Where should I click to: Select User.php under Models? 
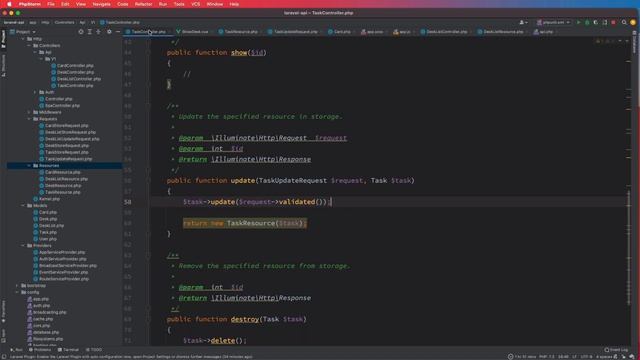48,239
